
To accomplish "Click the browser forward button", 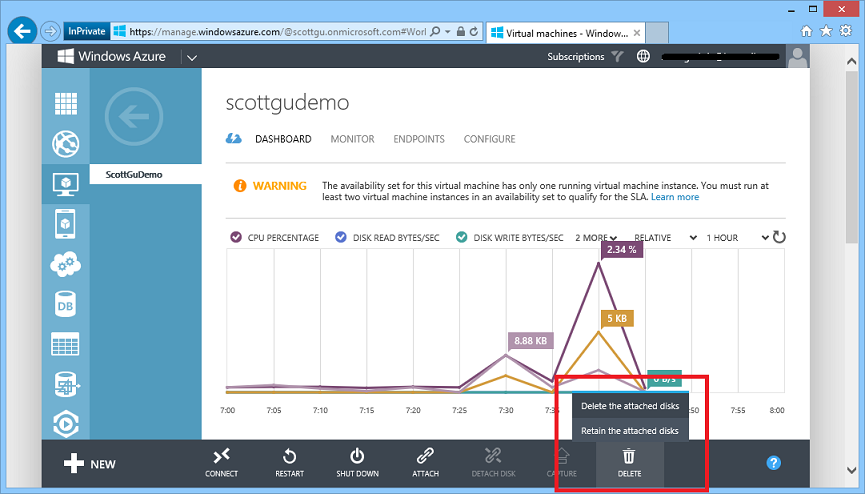I will pos(50,31).
